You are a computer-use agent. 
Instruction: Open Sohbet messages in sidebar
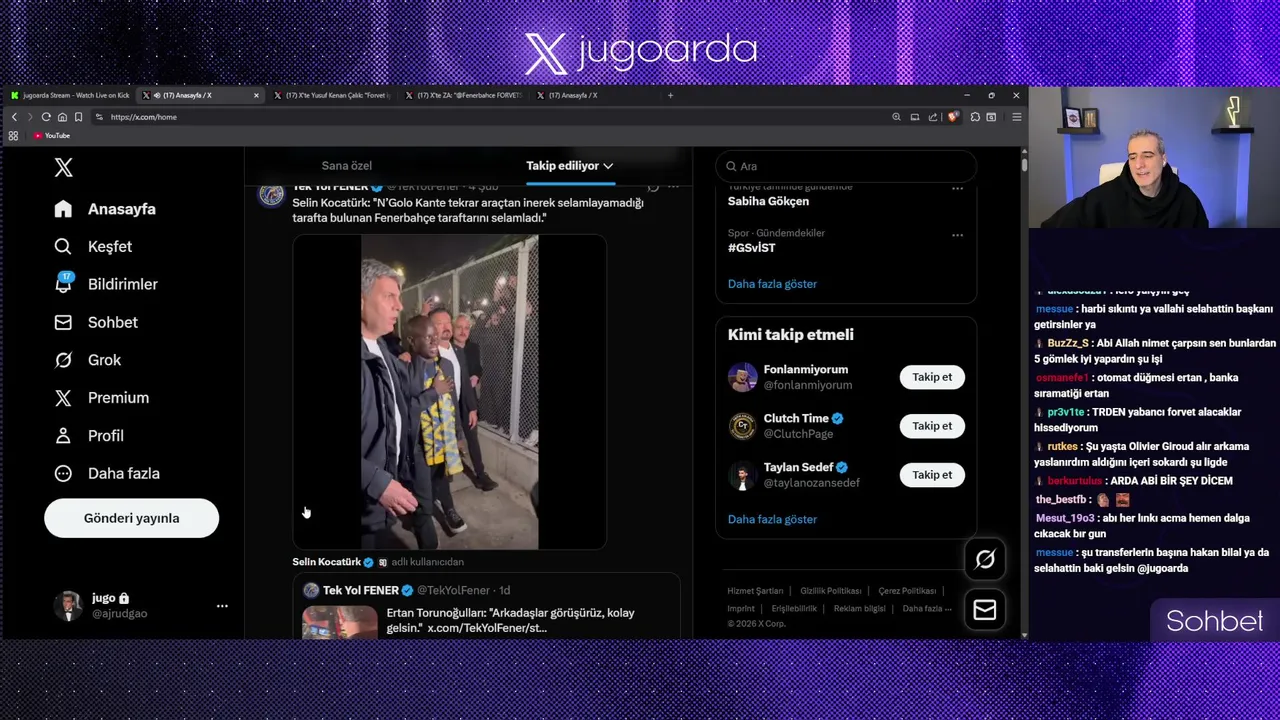[96, 322]
